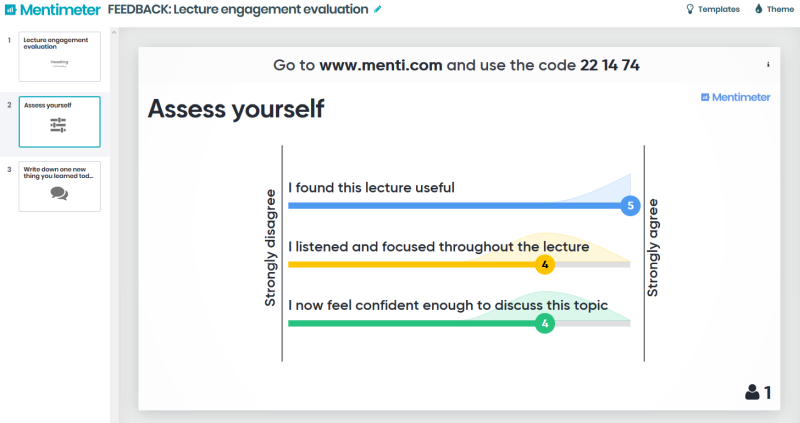Click the droplet Theme icon
Screen dimensions: 800x423
tap(758, 9)
